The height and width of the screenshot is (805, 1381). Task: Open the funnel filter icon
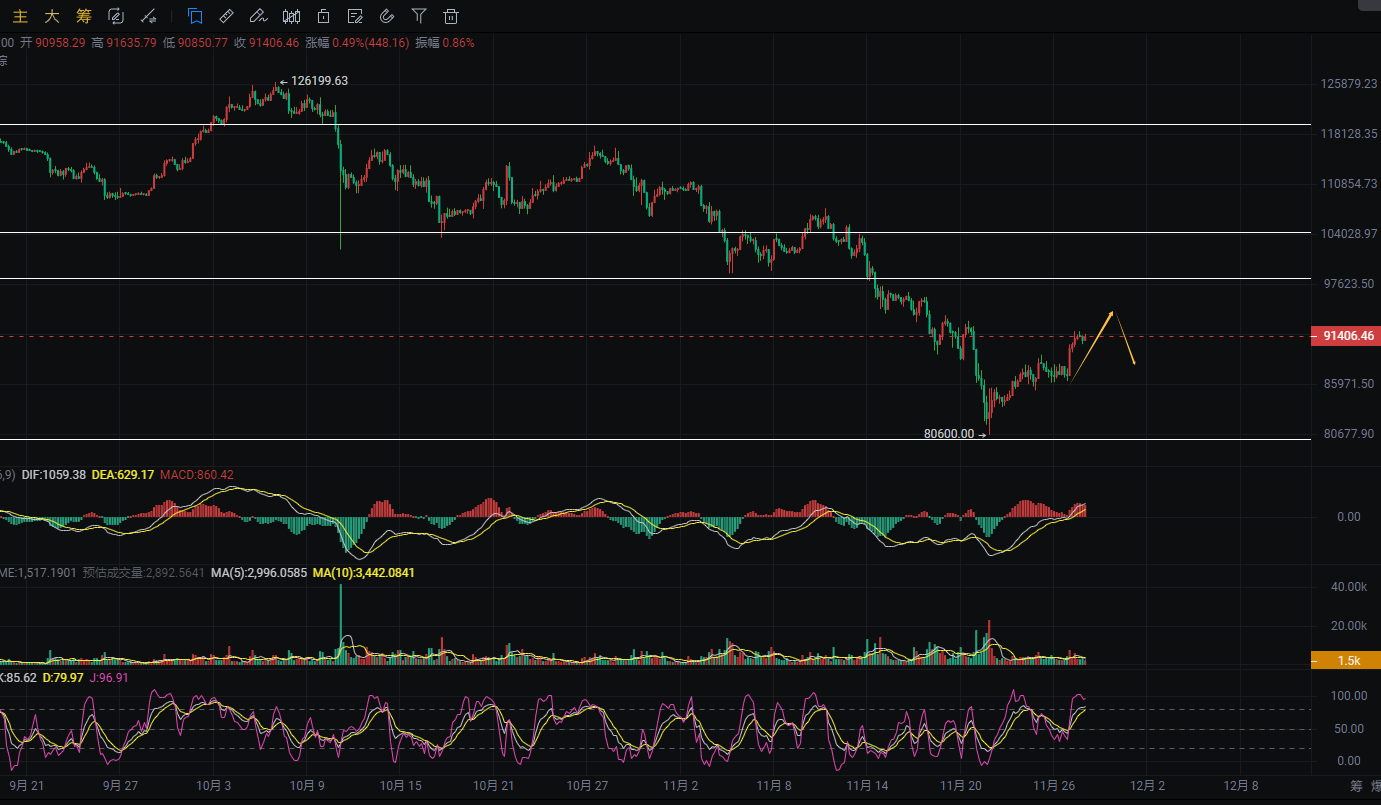tap(419, 16)
